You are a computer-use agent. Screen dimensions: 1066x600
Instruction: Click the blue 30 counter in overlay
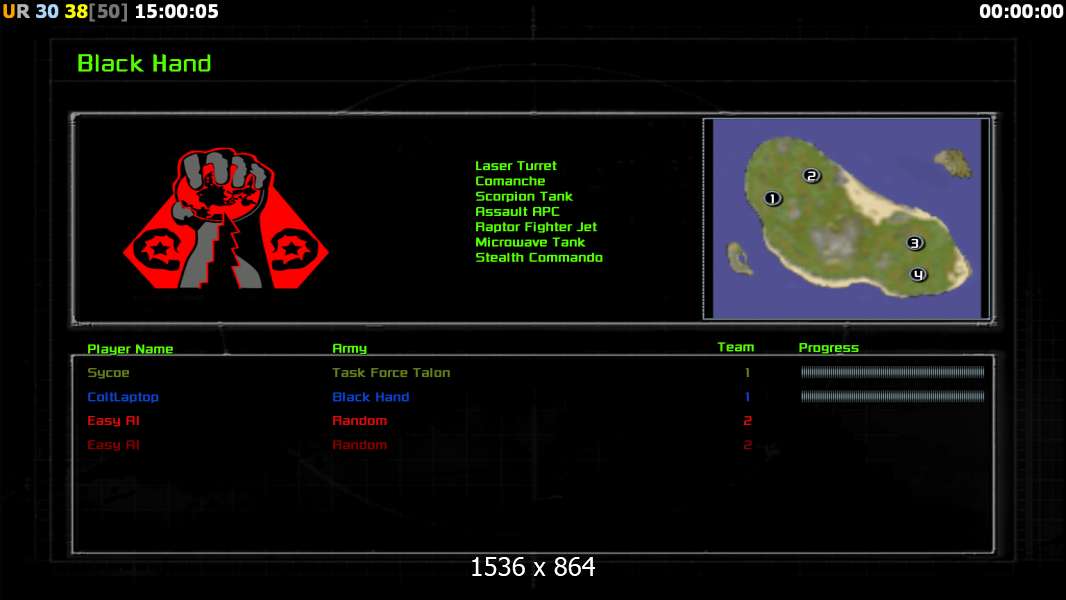click(x=47, y=11)
